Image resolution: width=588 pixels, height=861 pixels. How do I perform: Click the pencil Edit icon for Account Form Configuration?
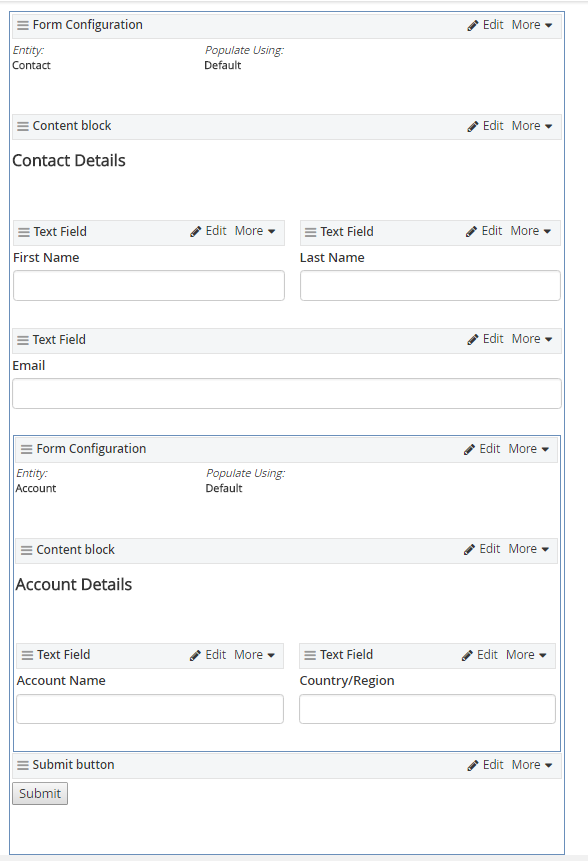(469, 449)
